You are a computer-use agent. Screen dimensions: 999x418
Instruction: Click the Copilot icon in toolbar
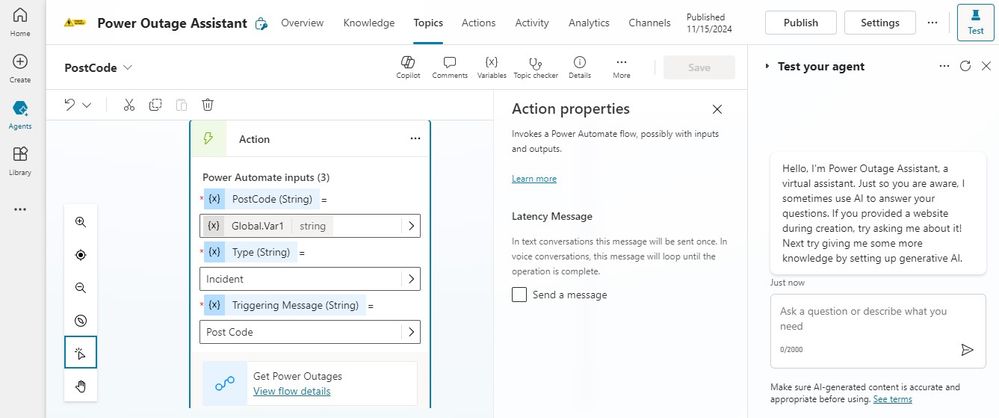tap(408, 66)
